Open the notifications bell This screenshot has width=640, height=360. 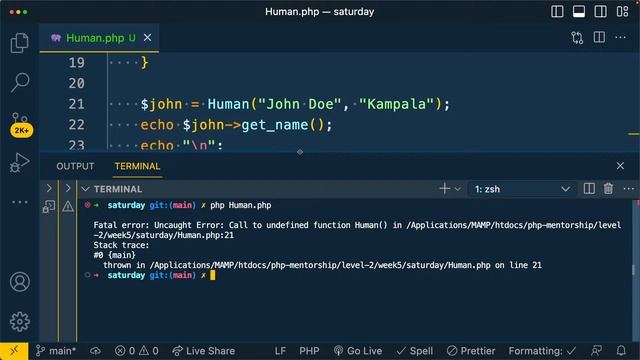coord(621,351)
